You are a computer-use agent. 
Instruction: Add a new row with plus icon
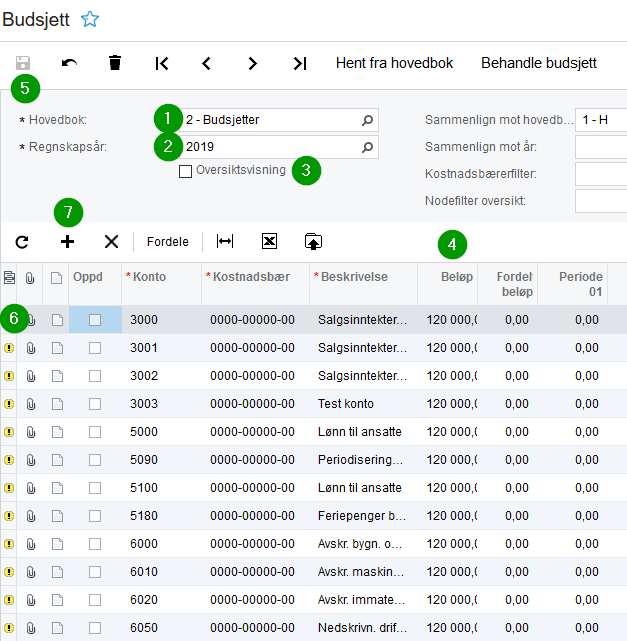pos(68,241)
